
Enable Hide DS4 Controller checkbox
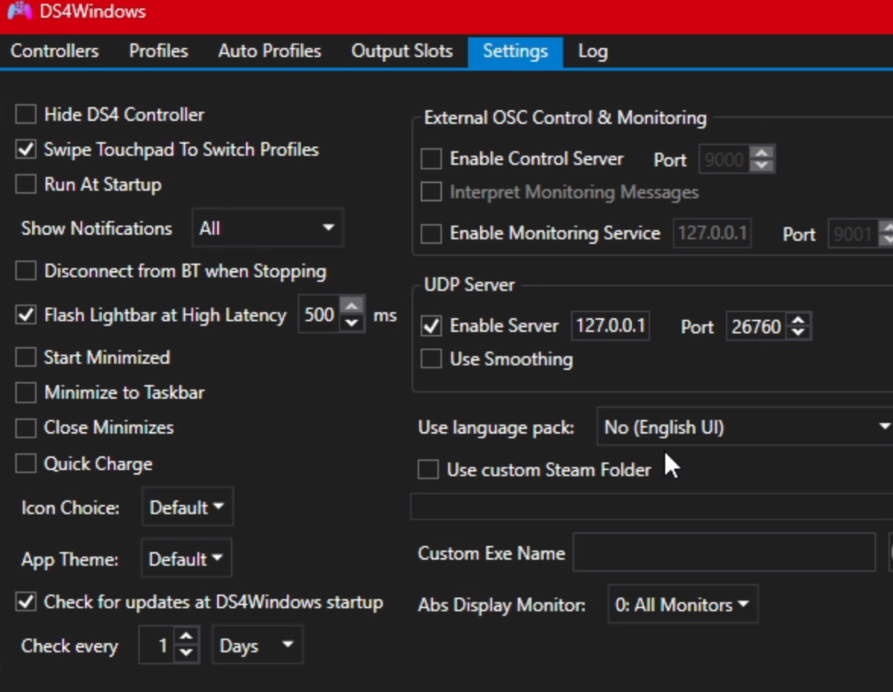26,114
